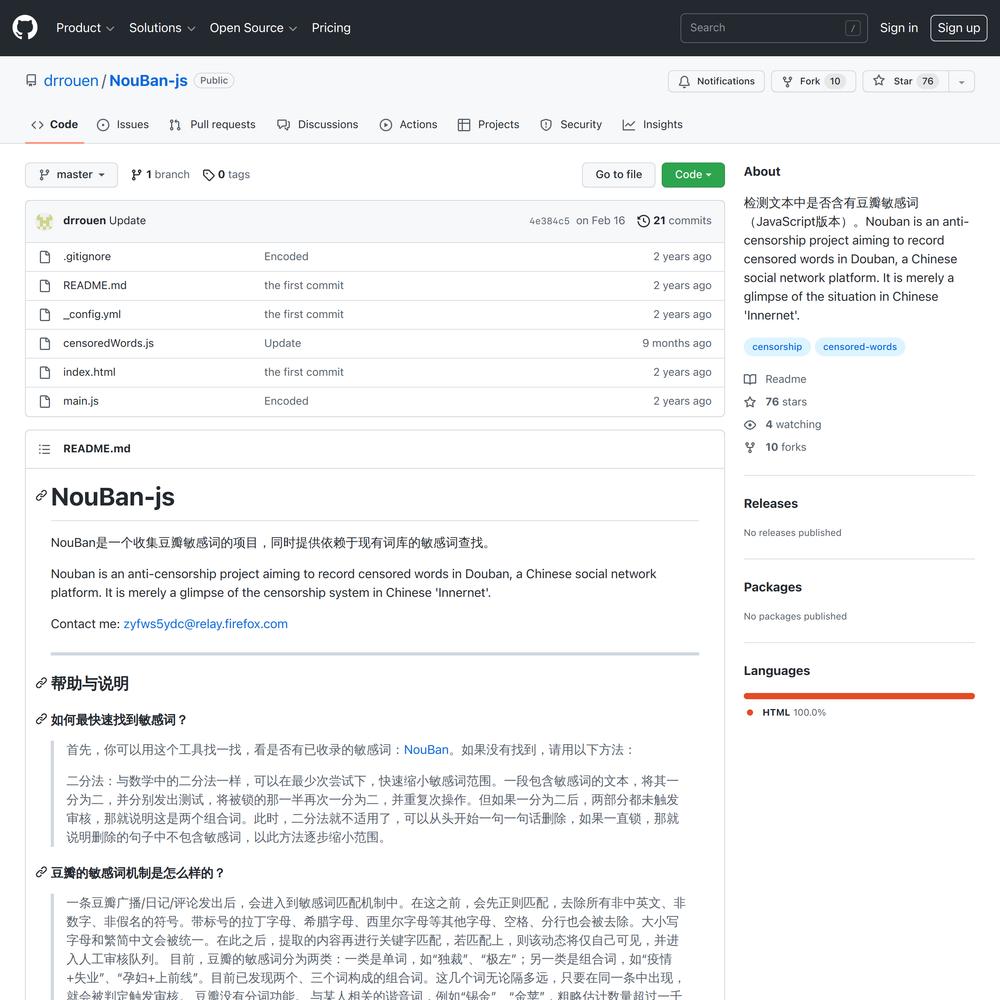Open the GitHub home logo
The height and width of the screenshot is (1000, 1000).
(25, 27)
